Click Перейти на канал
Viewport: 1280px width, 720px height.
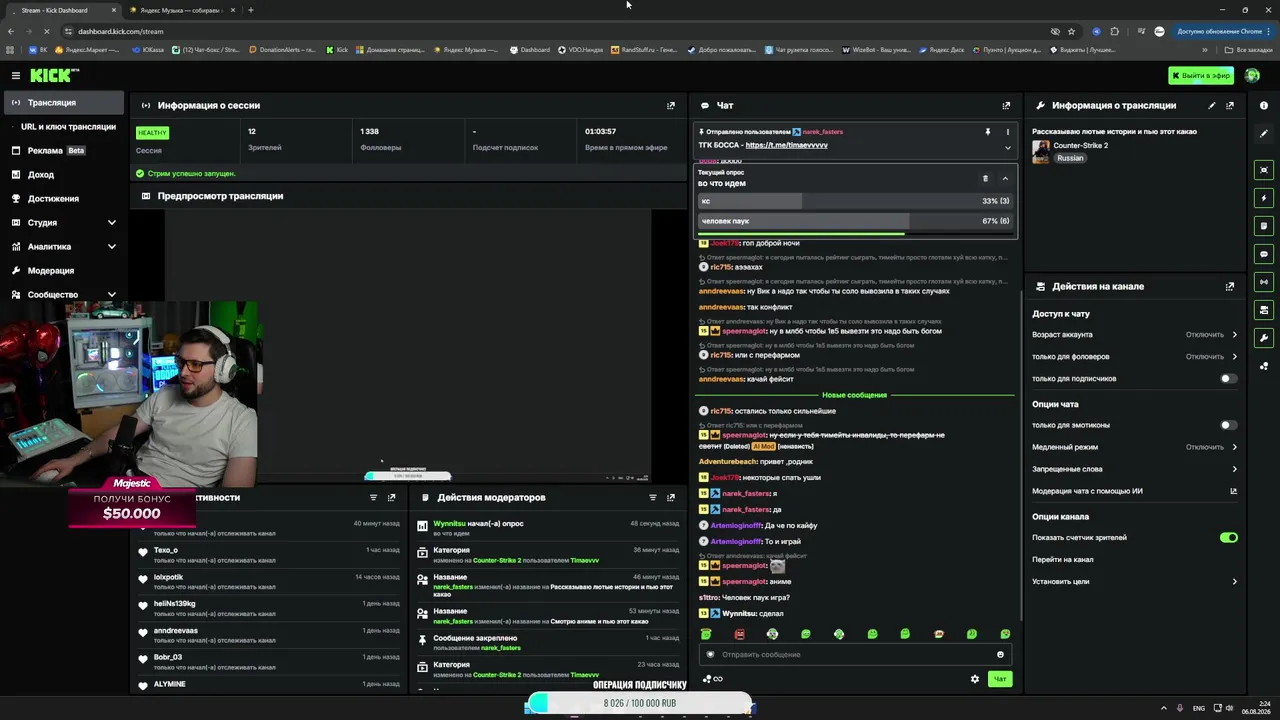(x=1063, y=560)
